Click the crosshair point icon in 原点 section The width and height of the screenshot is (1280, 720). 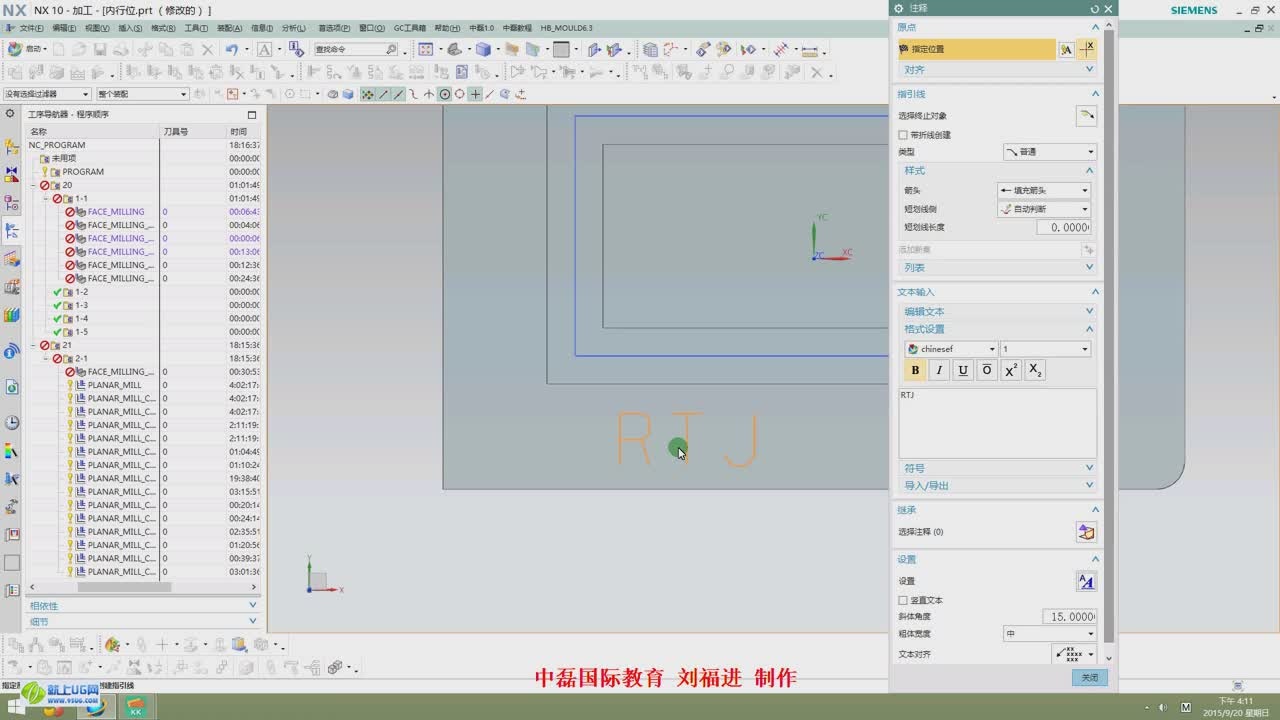(x=1087, y=48)
